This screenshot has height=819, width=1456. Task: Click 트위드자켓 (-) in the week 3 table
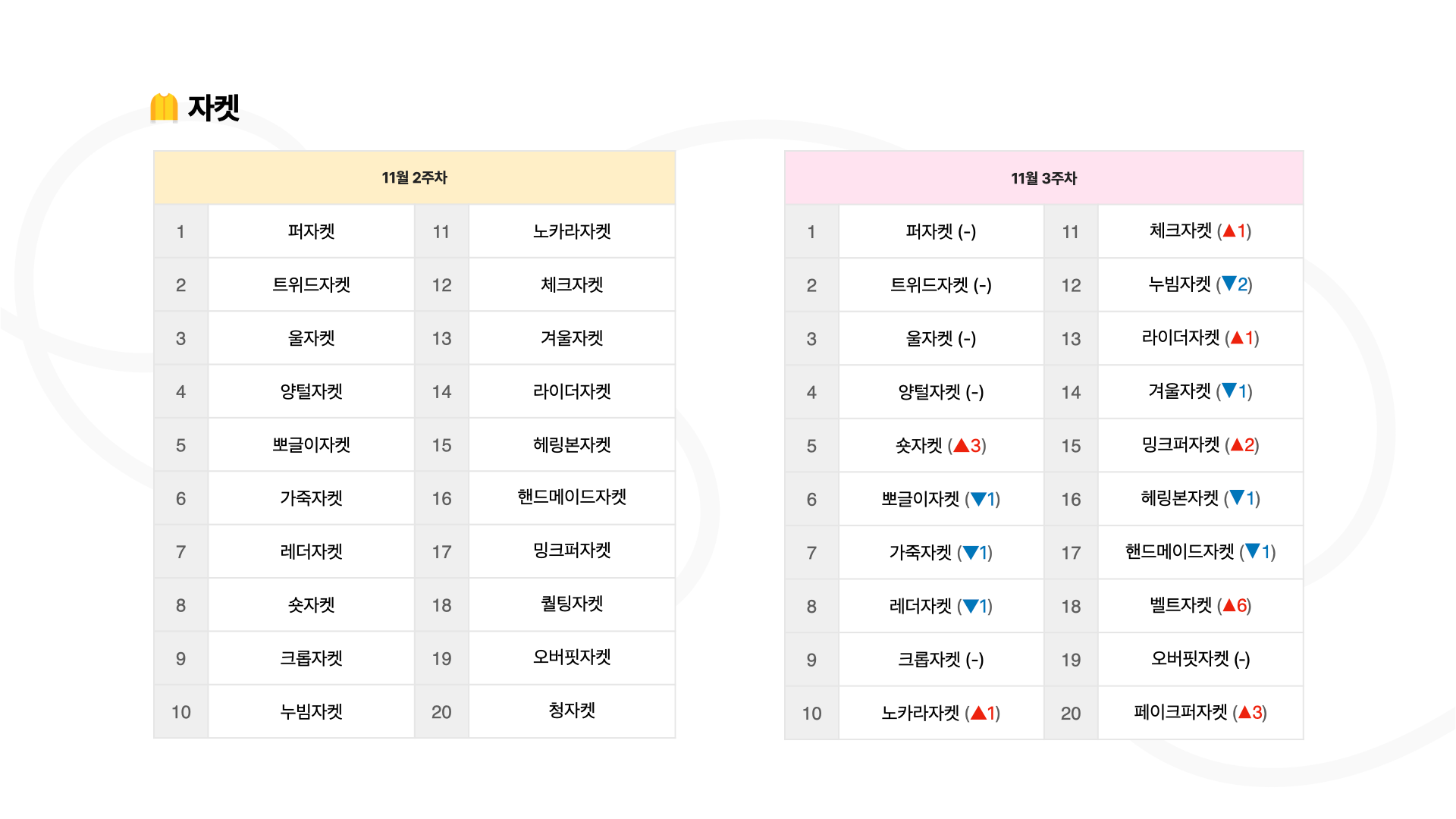pyautogui.click(x=941, y=285)
